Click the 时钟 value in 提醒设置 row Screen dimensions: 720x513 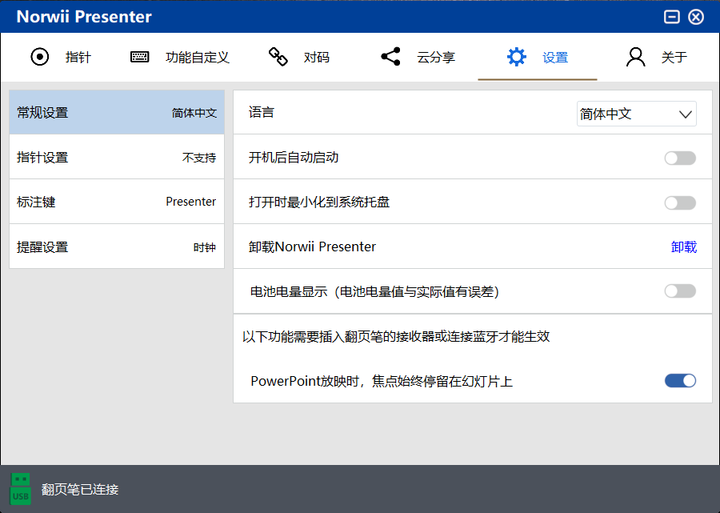tap(204, 247)
